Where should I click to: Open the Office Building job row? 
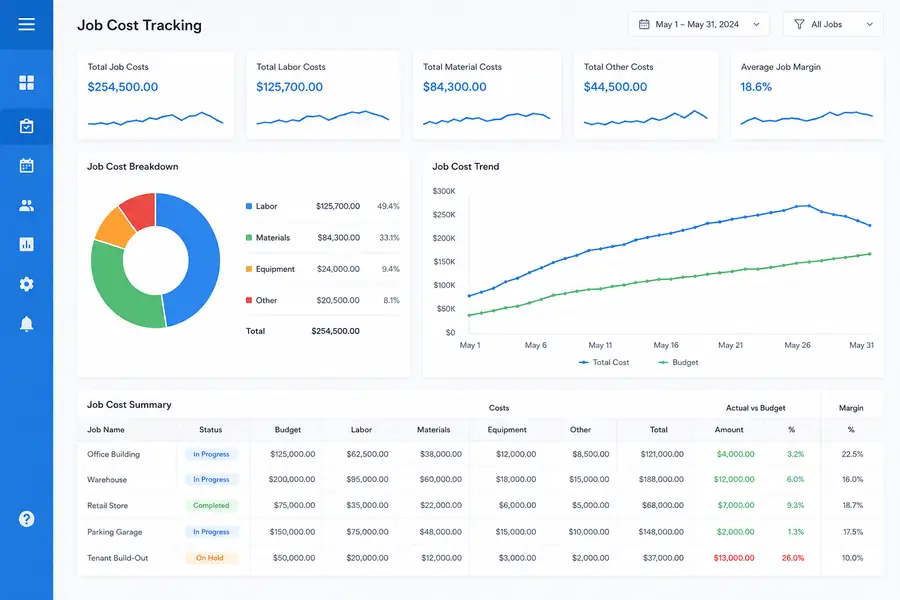point(480,454)
